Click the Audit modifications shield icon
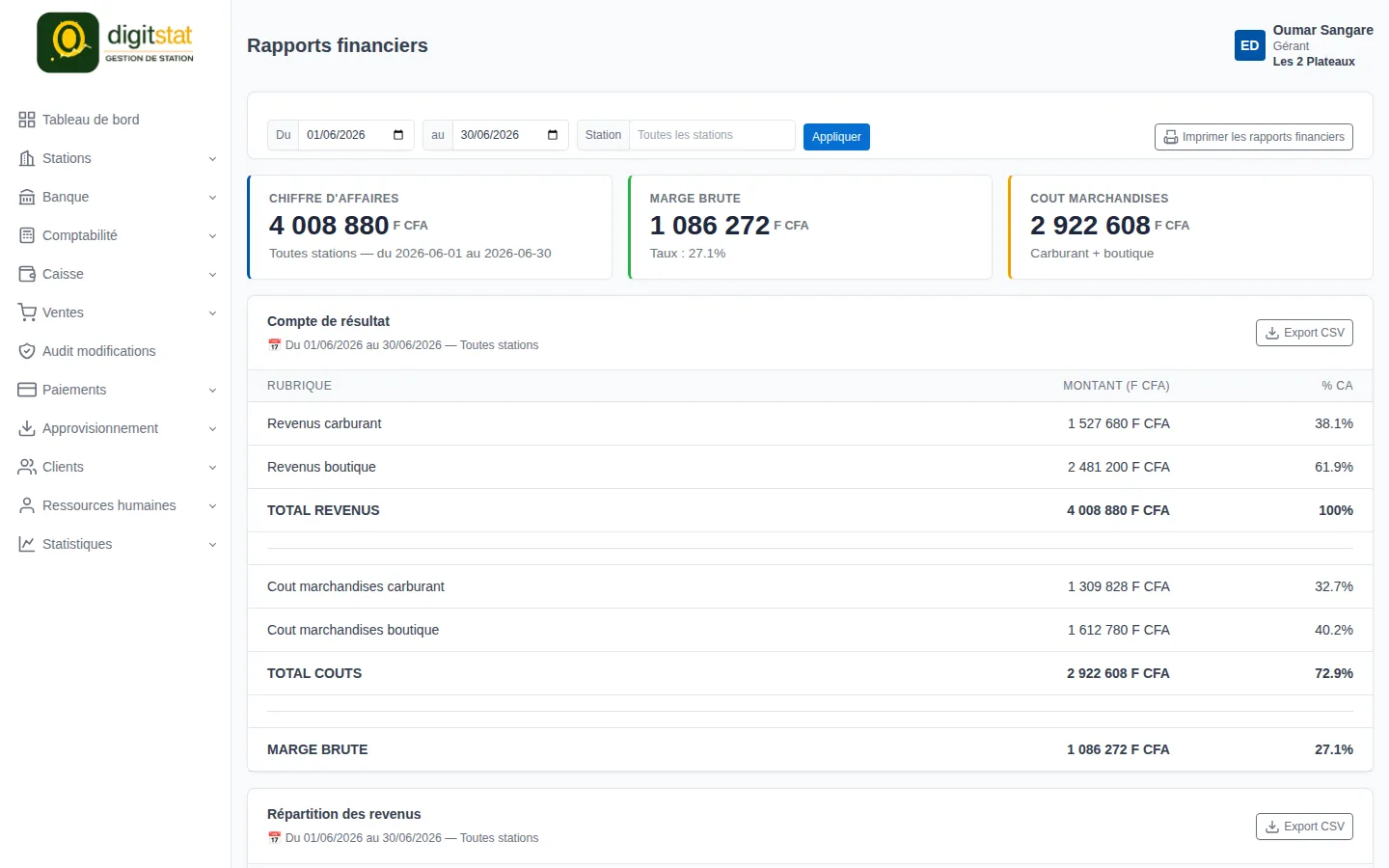This screenshot has width=1389, height=868. click(27, 351)
